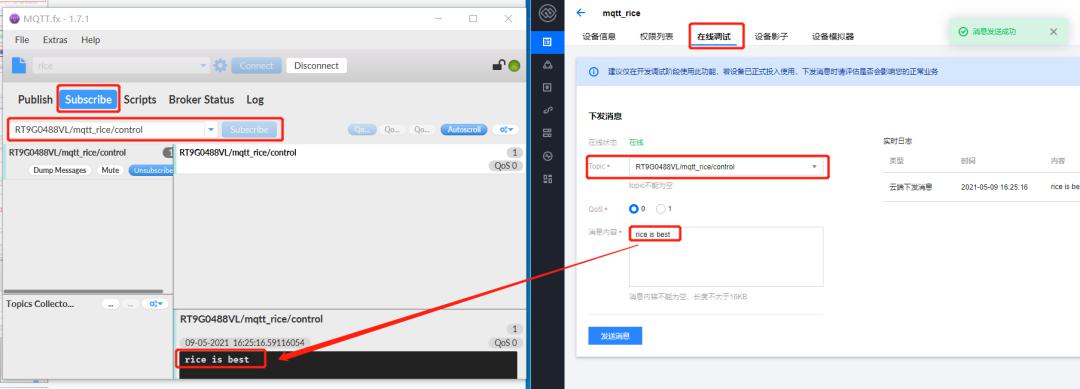1080x389 pixels.
Task: Select QoS 0 radio in the web console
Action: tap(634, 209)
